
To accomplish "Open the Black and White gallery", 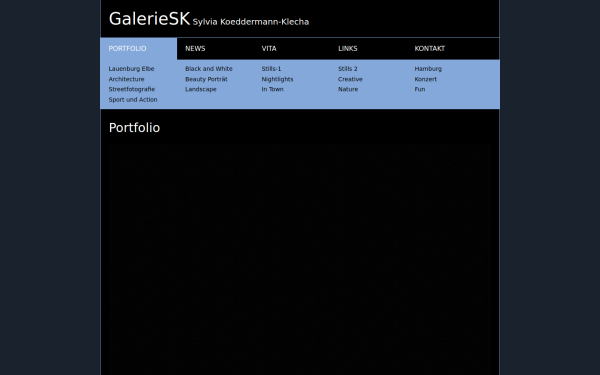I will tap(209, 69).
